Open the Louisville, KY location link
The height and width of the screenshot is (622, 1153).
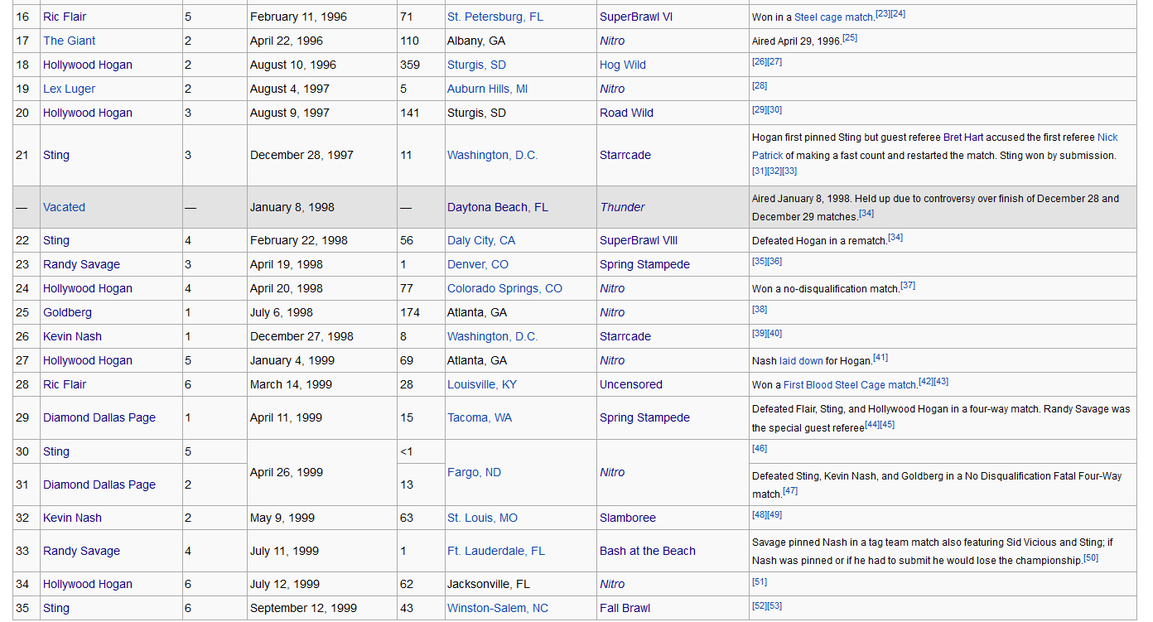tap(482, 385)
